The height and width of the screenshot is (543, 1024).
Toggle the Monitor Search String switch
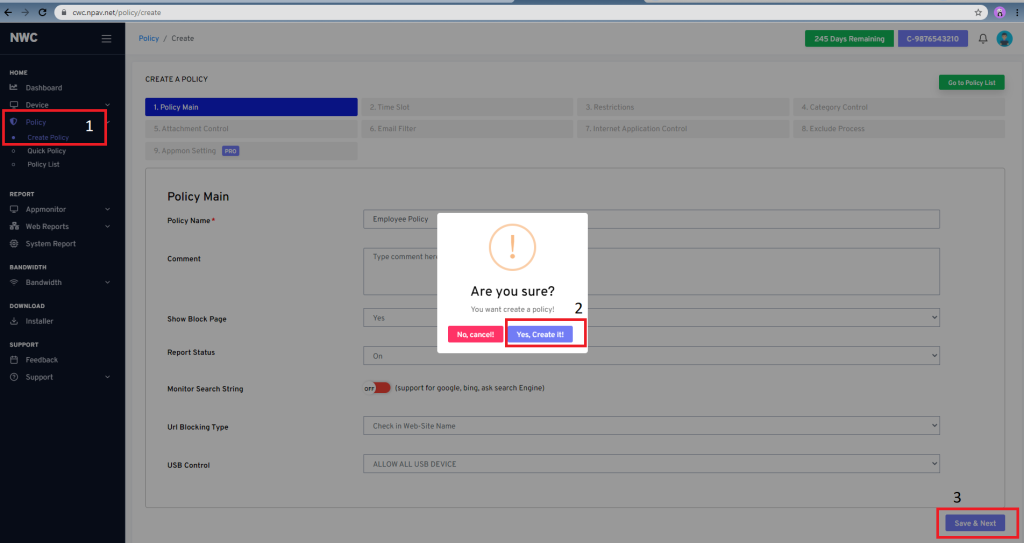(377, 388)
